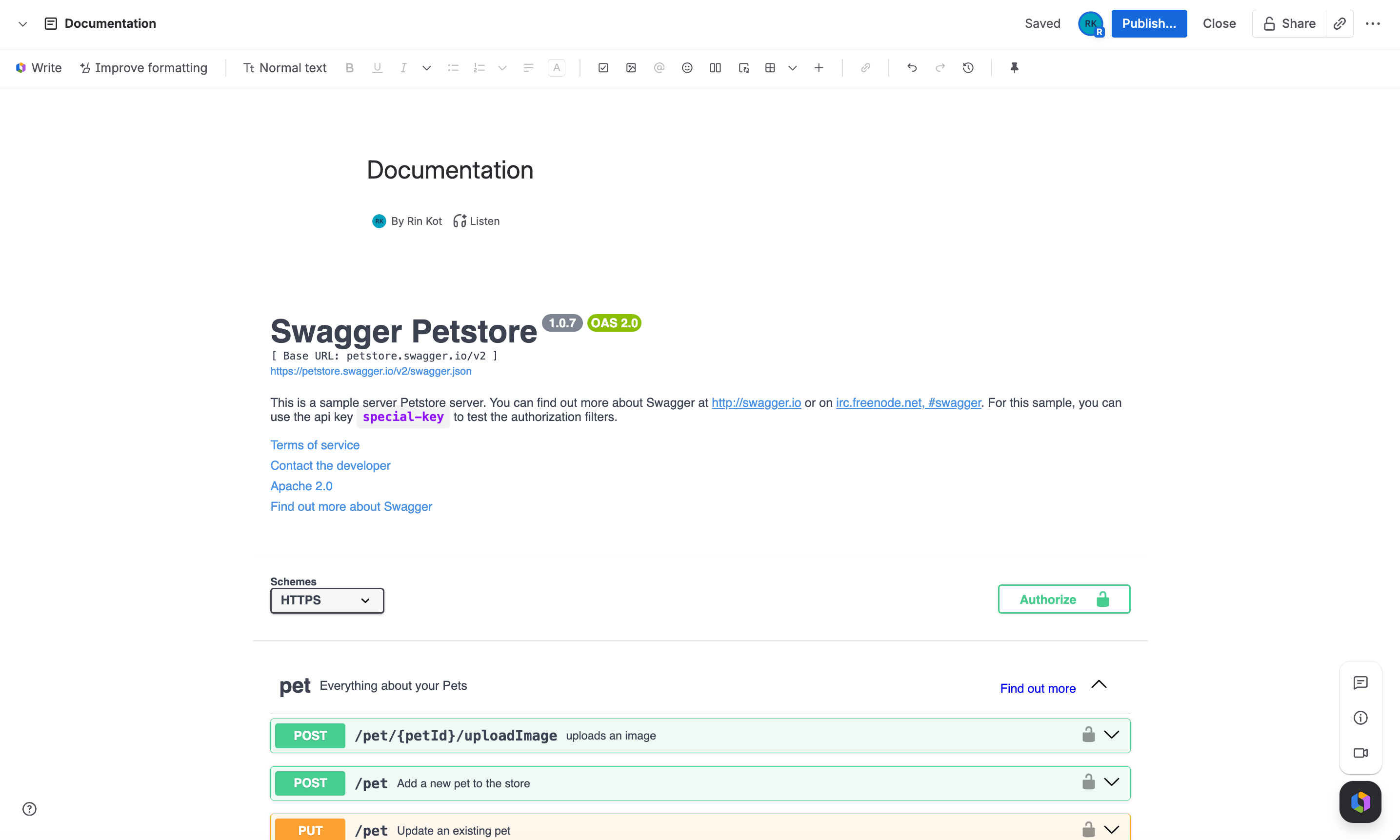1400x840 pixels.
Task: Click the Write AI button
Action: [39, 68]
